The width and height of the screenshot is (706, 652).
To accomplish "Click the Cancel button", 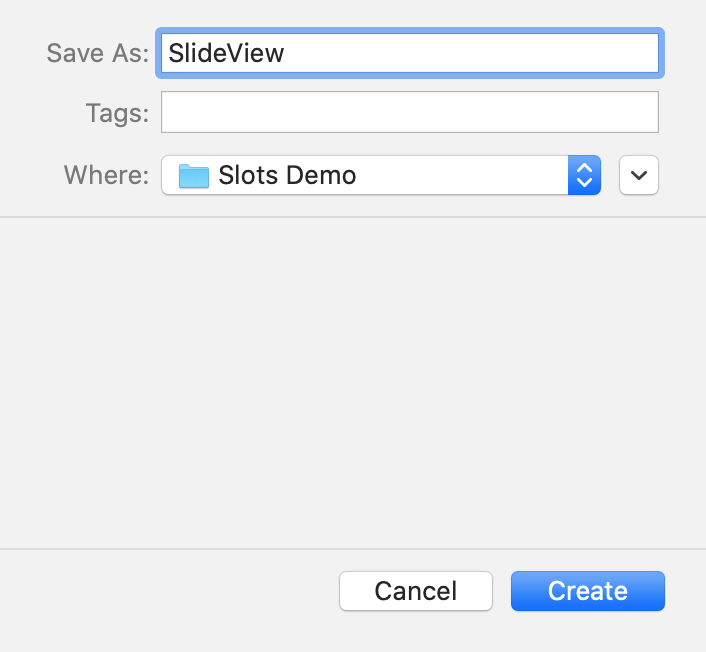I will [x=416, y=591].
